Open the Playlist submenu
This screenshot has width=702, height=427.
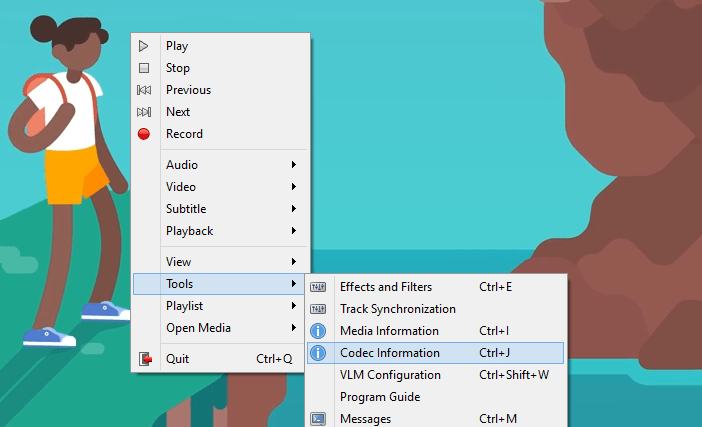click(x=220, y=306)
